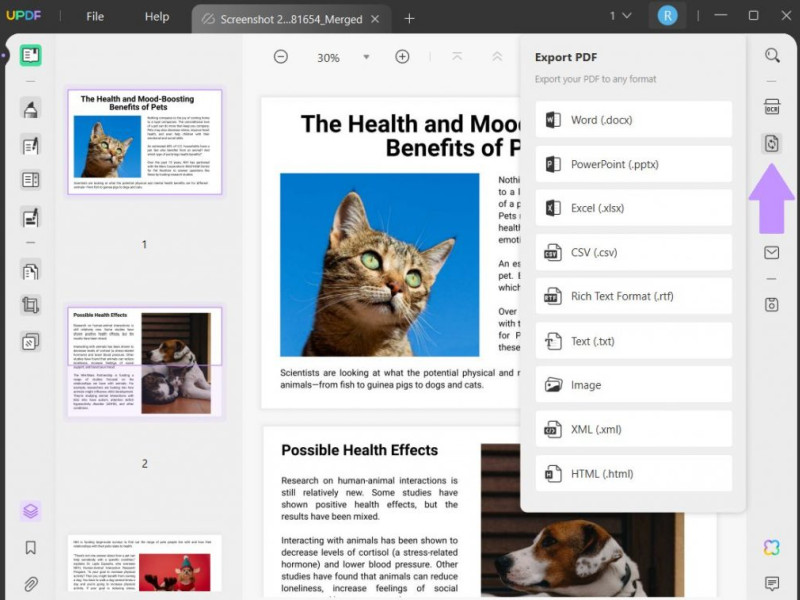The image size is (800, 600).
Task: Open the Help menu
Action: [157, 16]
